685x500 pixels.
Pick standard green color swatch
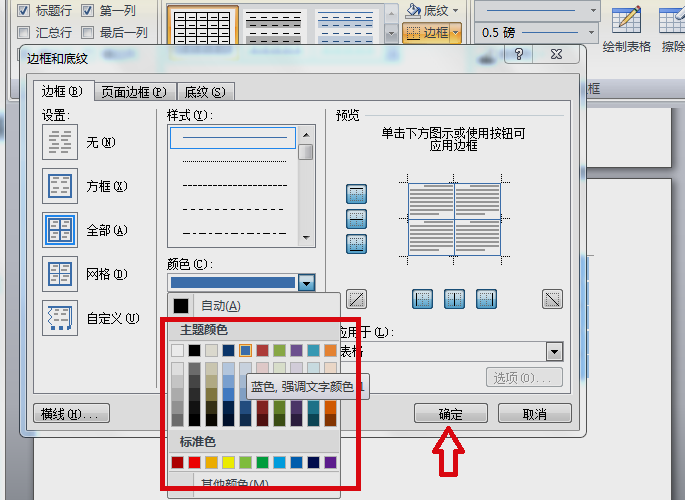coord(263,462)
